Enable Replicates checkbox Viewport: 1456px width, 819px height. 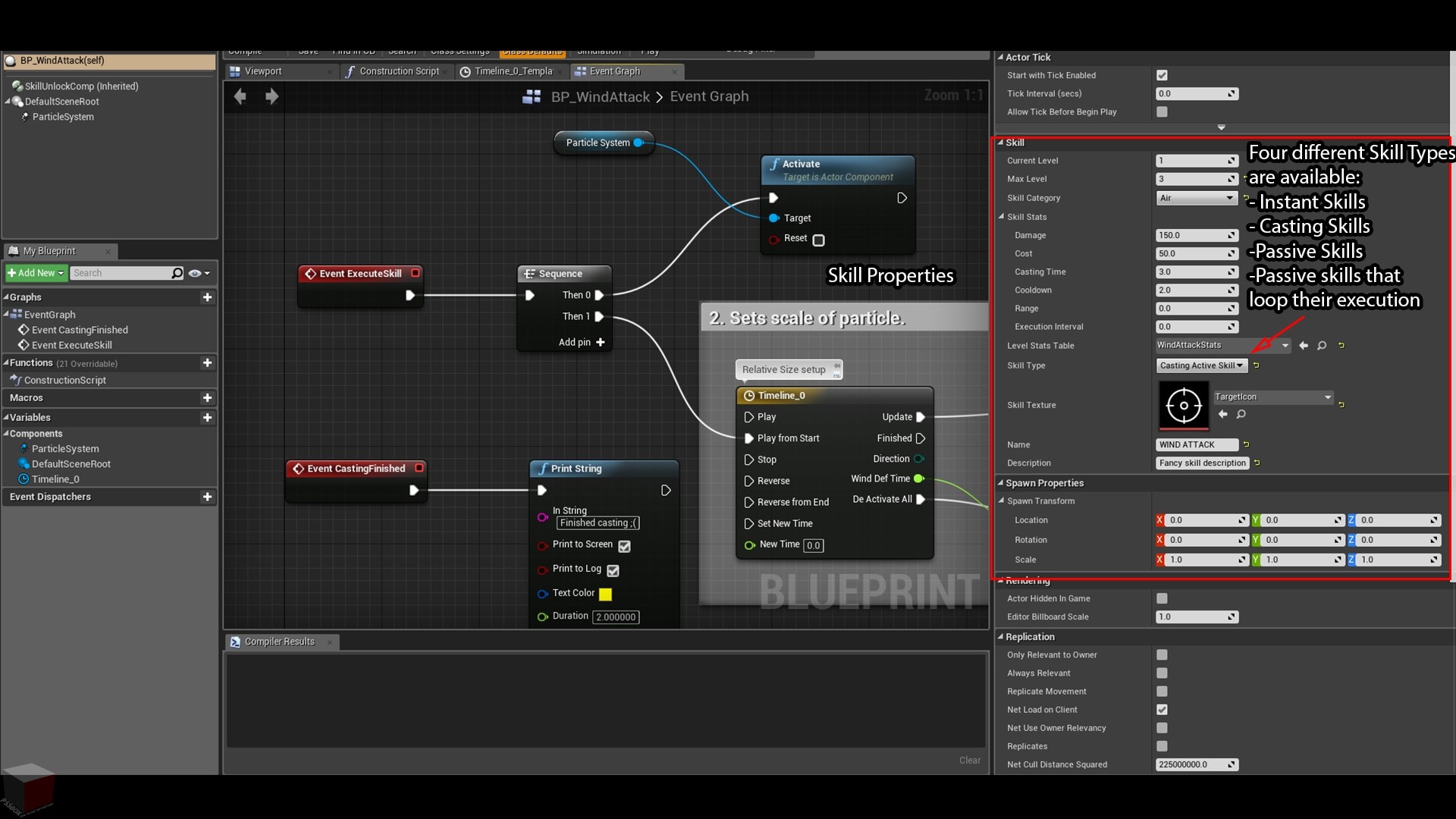pyautogui.click(x=1162, y=746)
